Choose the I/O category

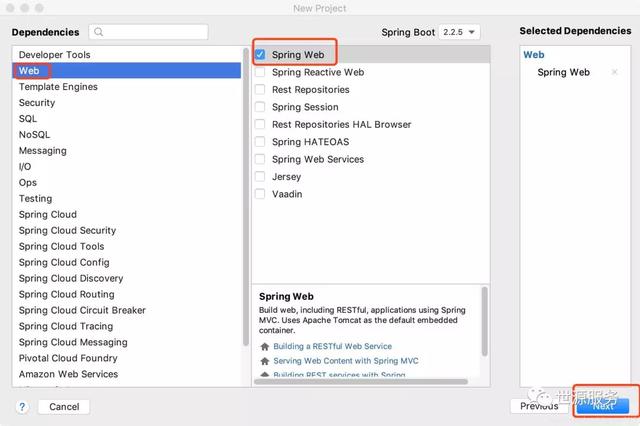coord(127,166)
